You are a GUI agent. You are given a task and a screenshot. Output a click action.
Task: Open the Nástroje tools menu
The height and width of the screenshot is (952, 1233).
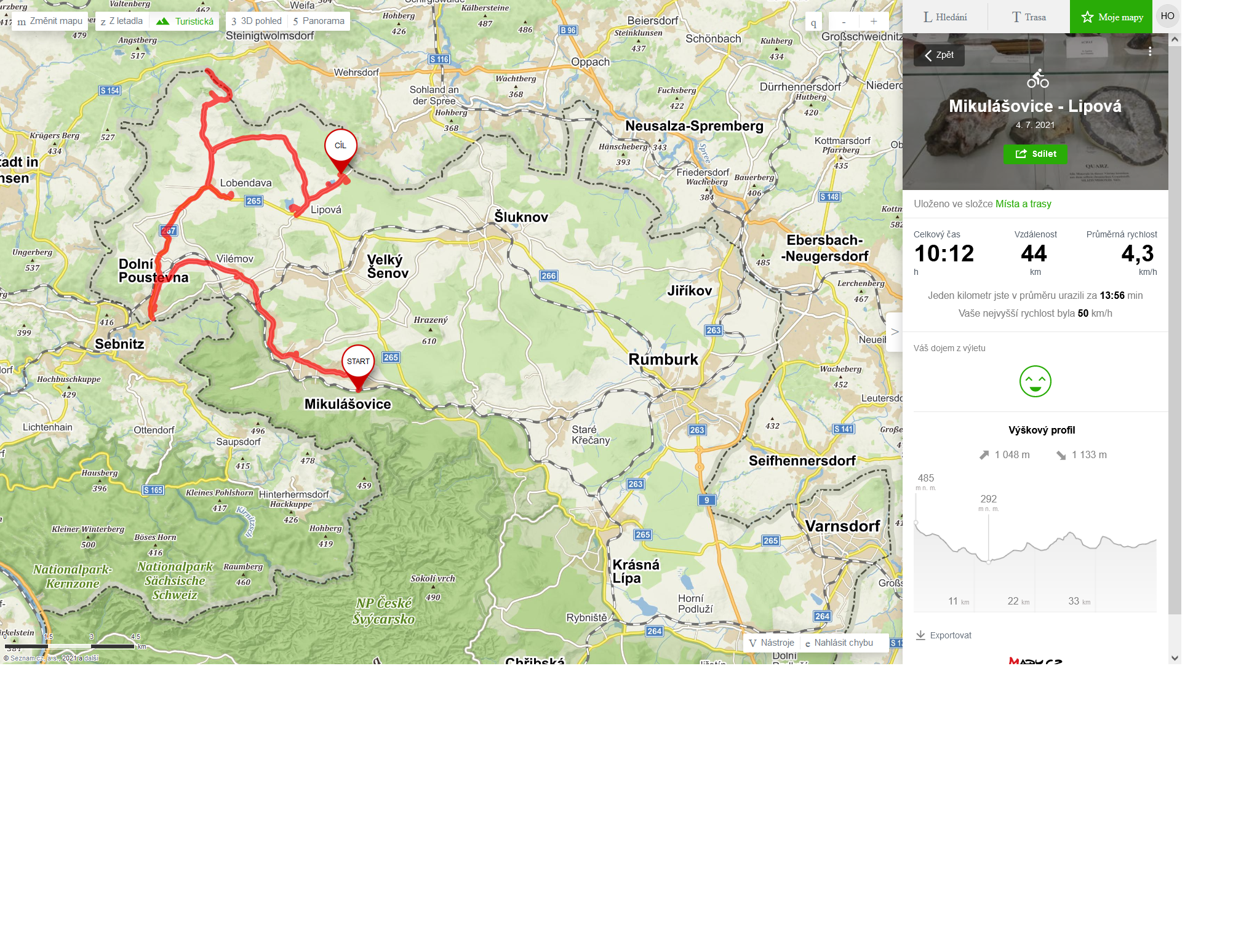coord(772,643)
